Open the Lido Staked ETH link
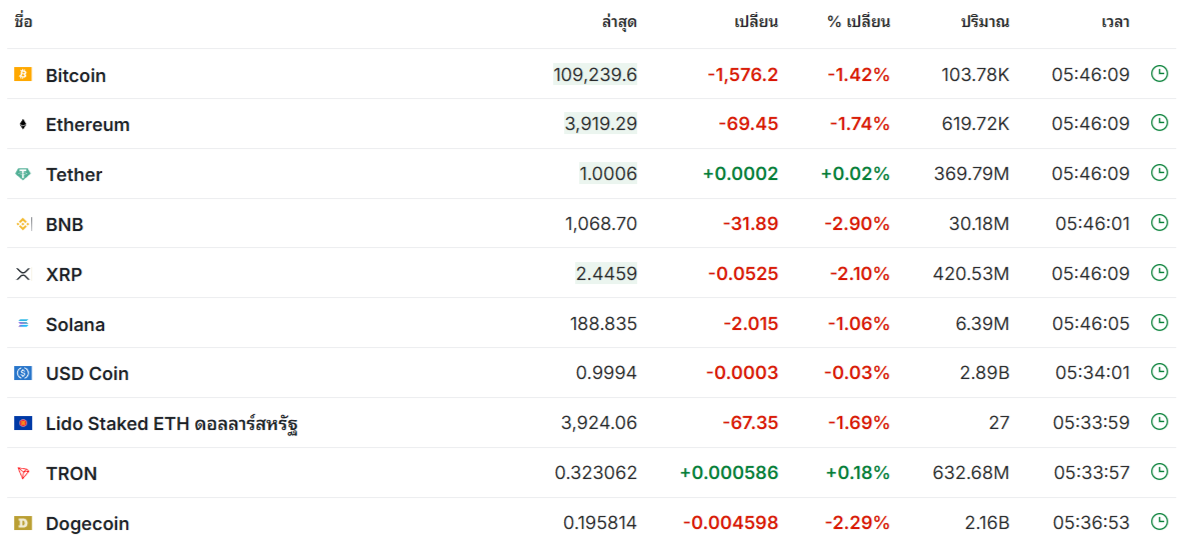The width and height of the screenshot is (1182, 546). [172, 424]
